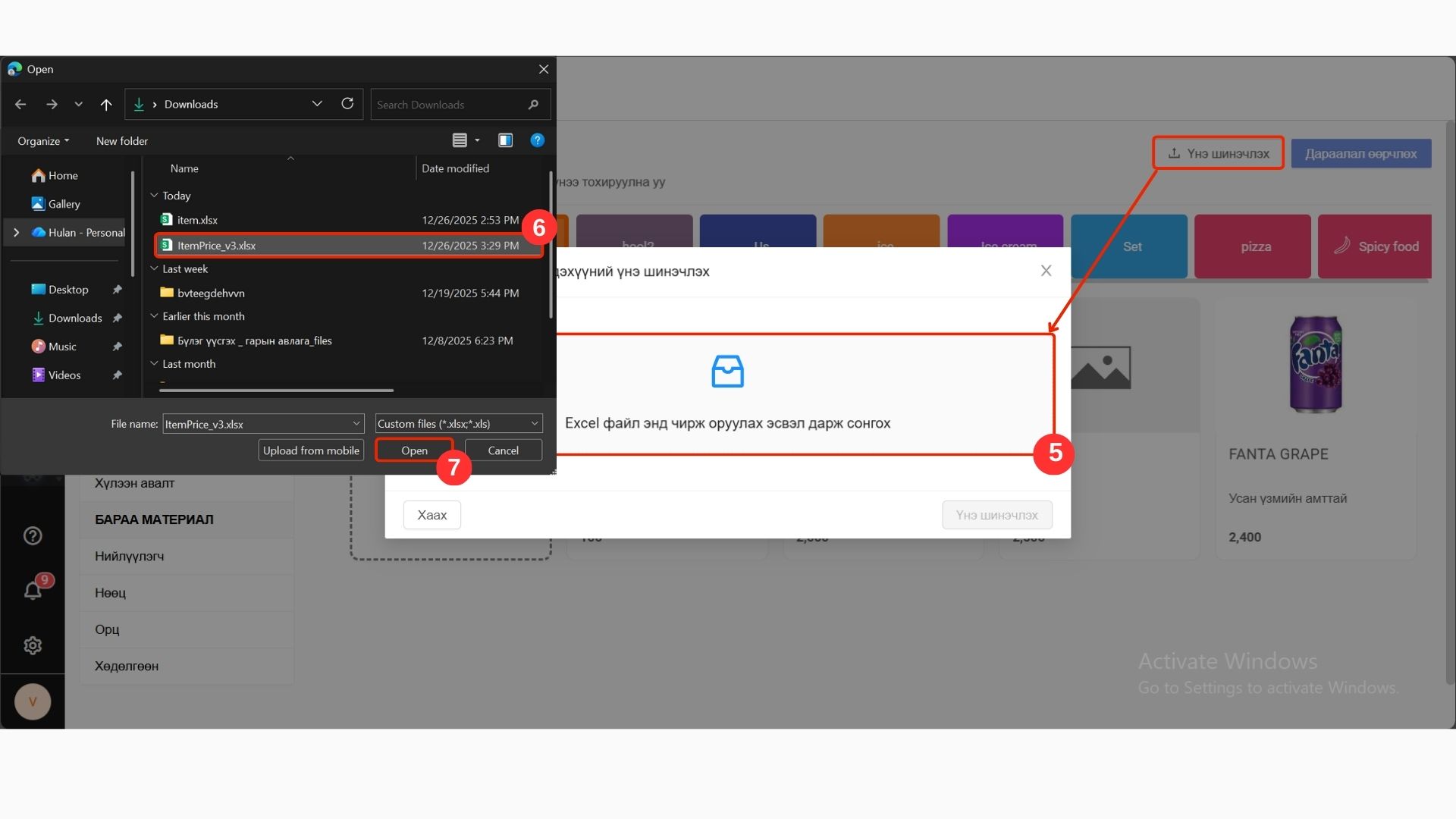
Task: Click the user avatar V icon
Action: pos(33,701)
